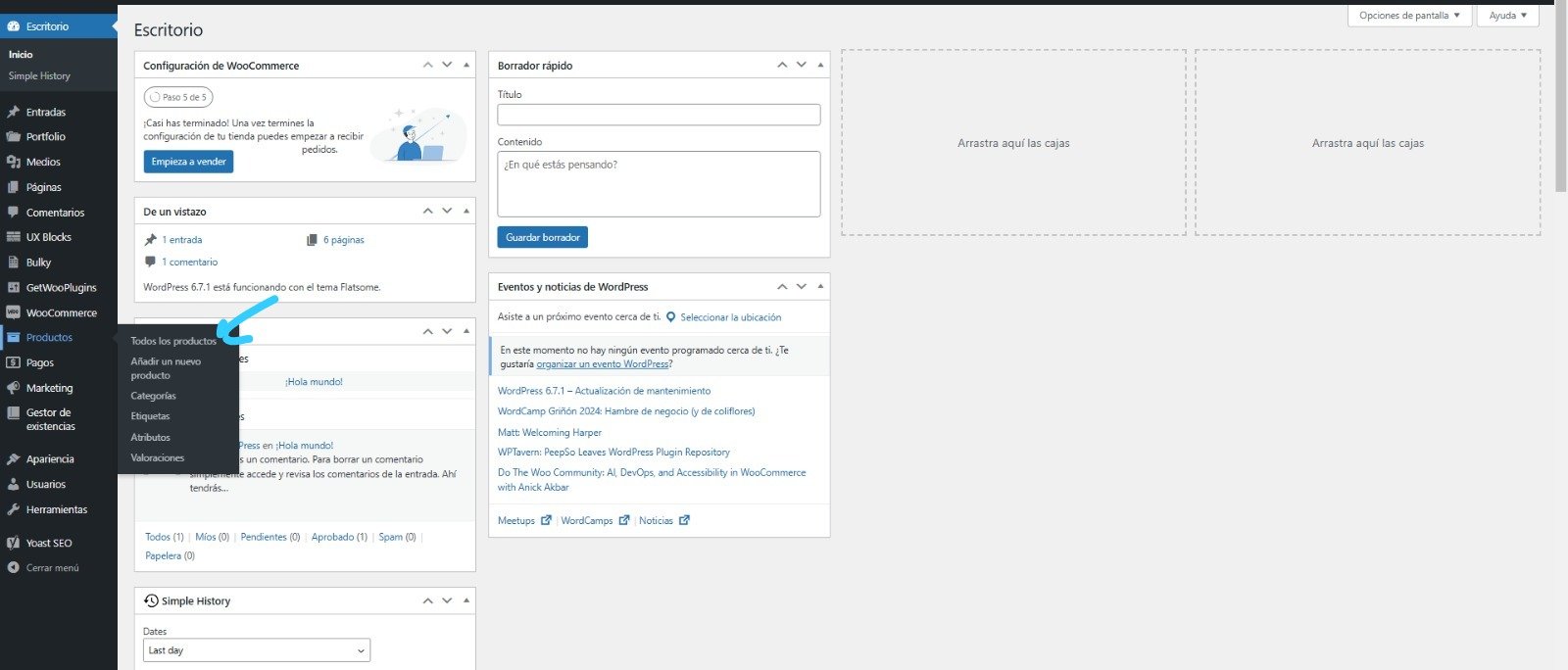Open Etiquetas in Productos submenu
The image size is (1568, 670).
pos(150,416)
